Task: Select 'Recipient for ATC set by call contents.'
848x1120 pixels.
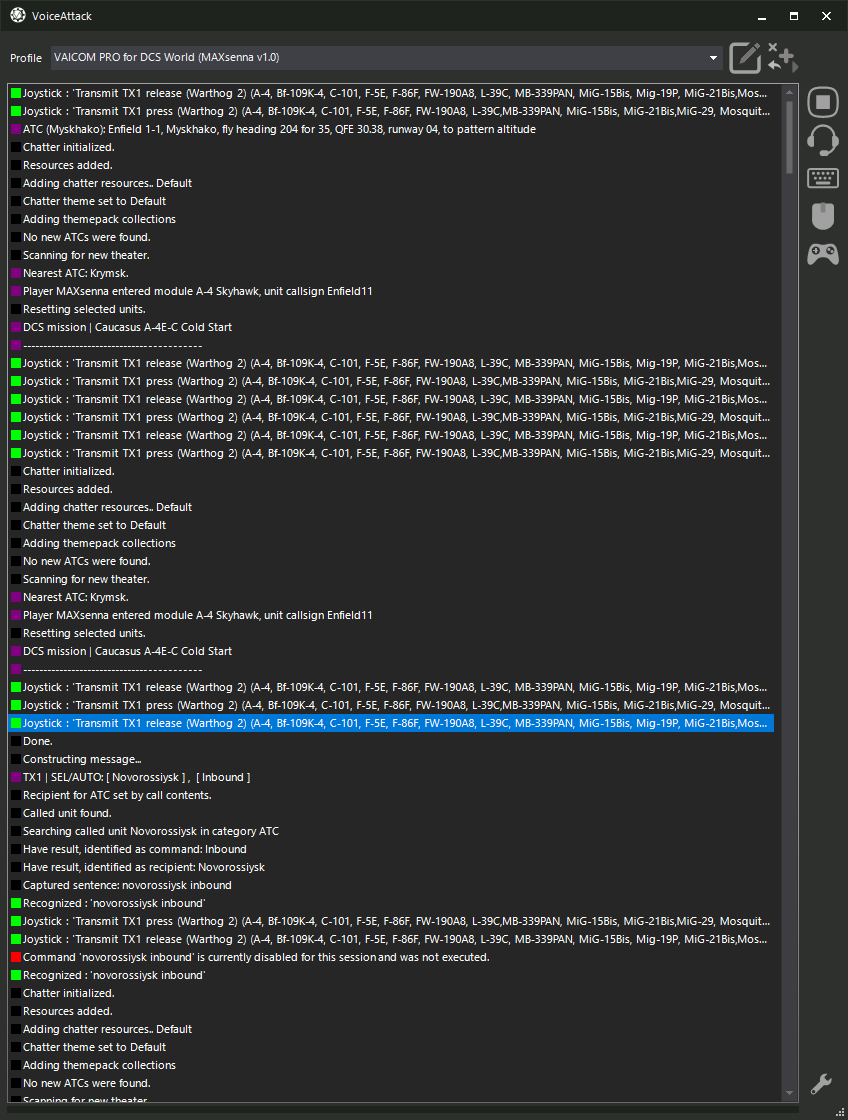Action: click(x=391, y=795)
